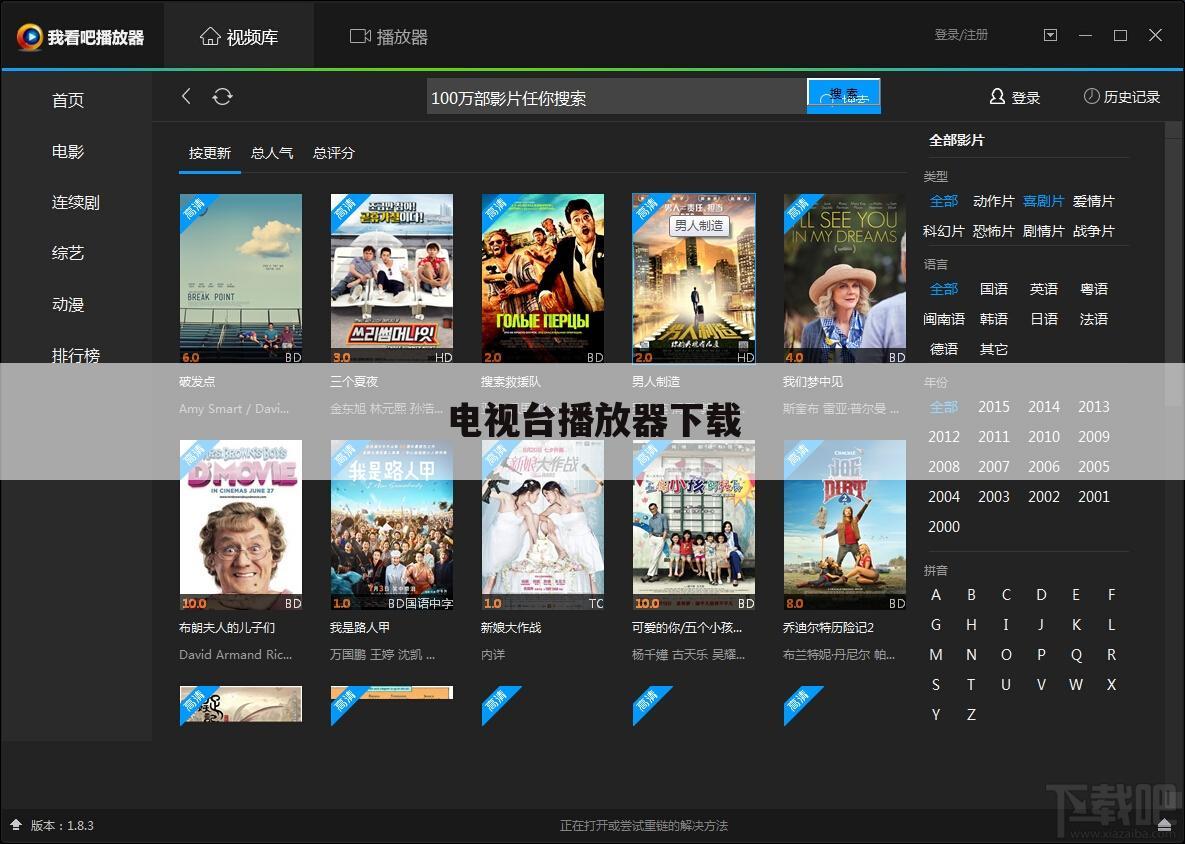This screenshot has width=1185, height=844.
Task: Switch to the 视频库 tab
Action: click(x=239, y=37)
